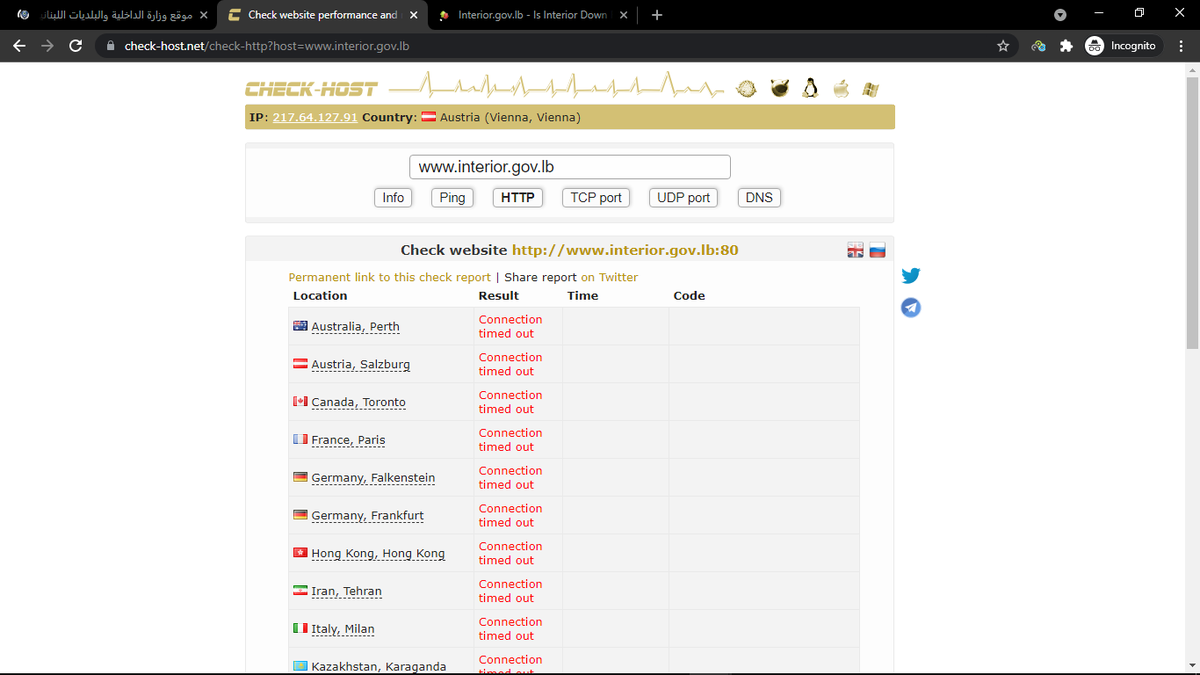The height and width of the screenshot is (675, 1200).
Task: Click the black devil-cat icon in header
Action: click(779, 89)
